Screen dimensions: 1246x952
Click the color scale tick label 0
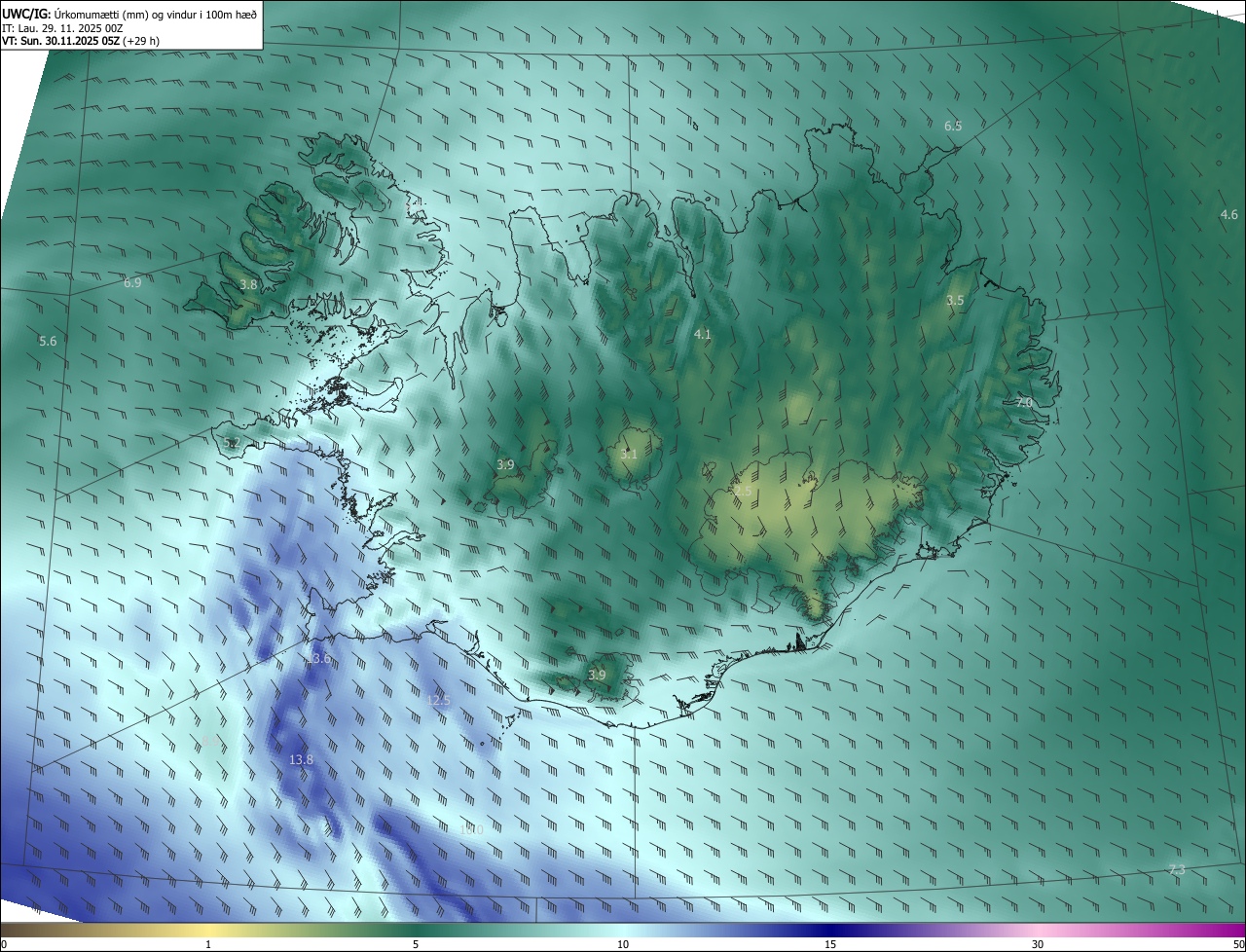click(4, 944)
